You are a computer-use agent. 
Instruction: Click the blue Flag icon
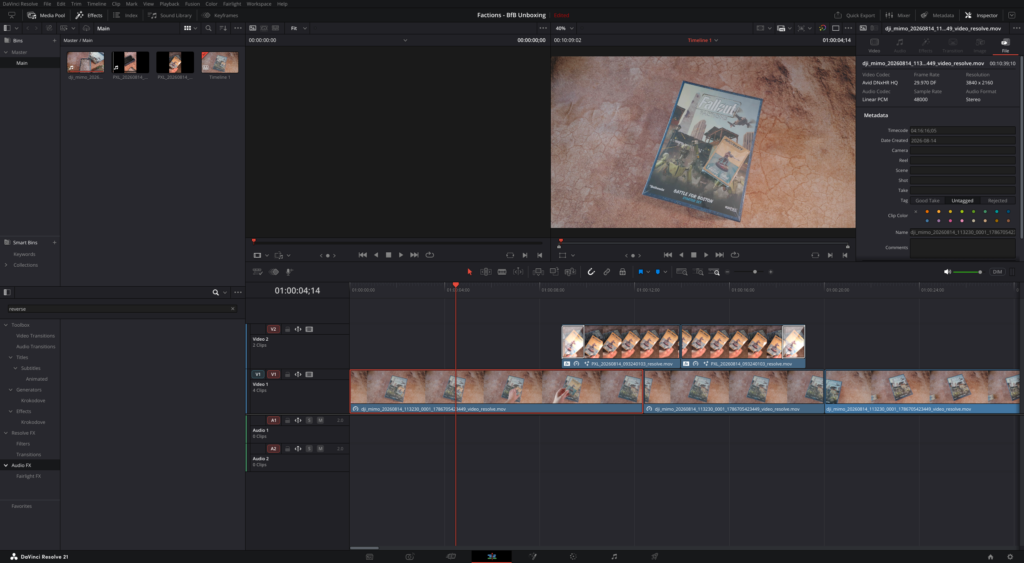(x=641, y=272)
